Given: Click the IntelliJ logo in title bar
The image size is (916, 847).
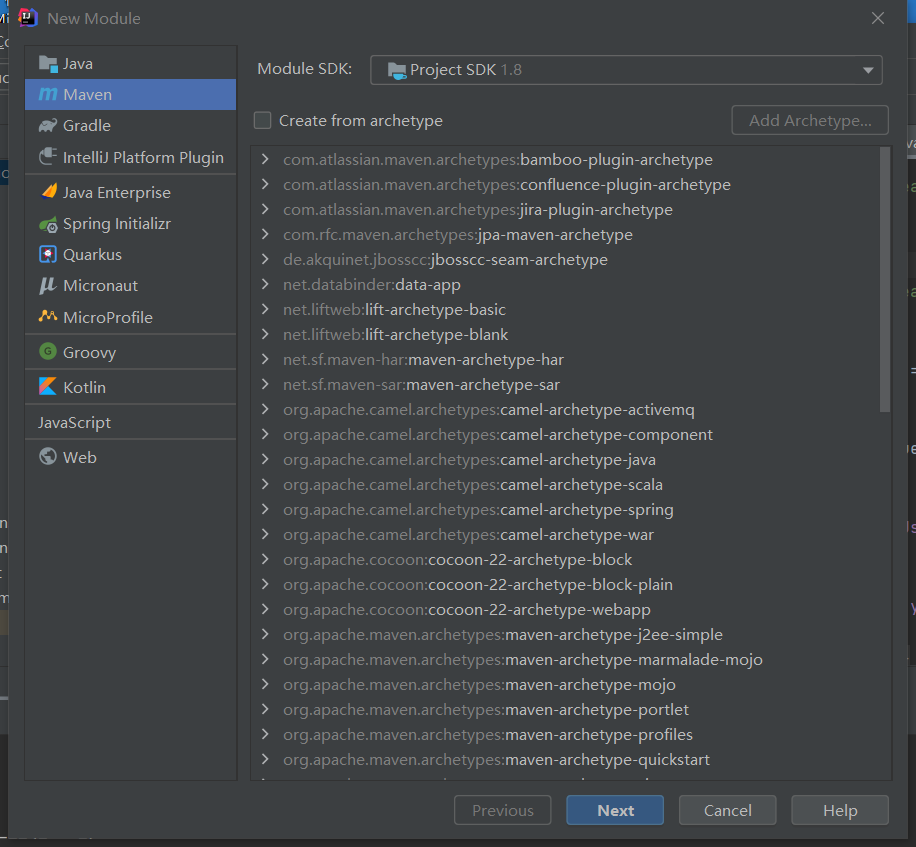Looking at the screenshot, I should (27, 18).
